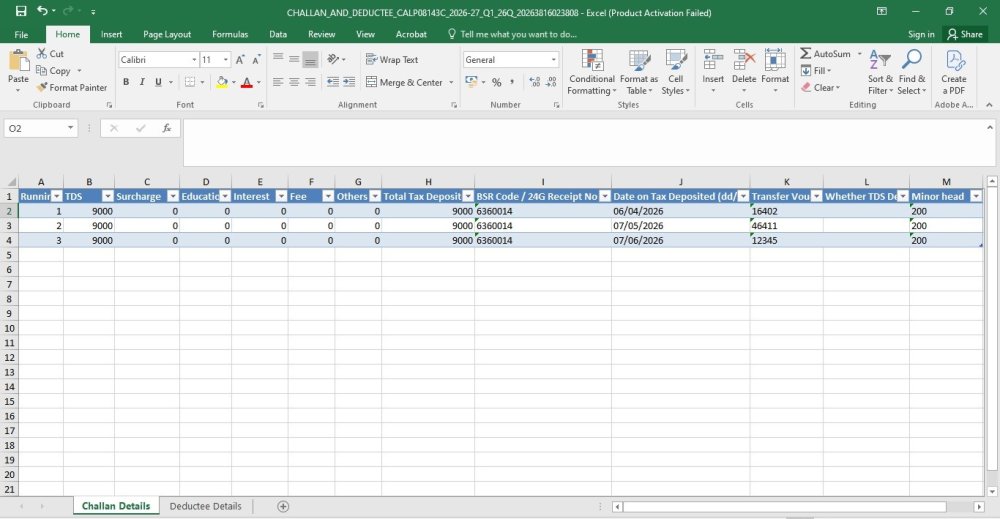Screen dimensions: 1000x519
Task: Open the Calibri font name dropdown
Action: (194, 60)
